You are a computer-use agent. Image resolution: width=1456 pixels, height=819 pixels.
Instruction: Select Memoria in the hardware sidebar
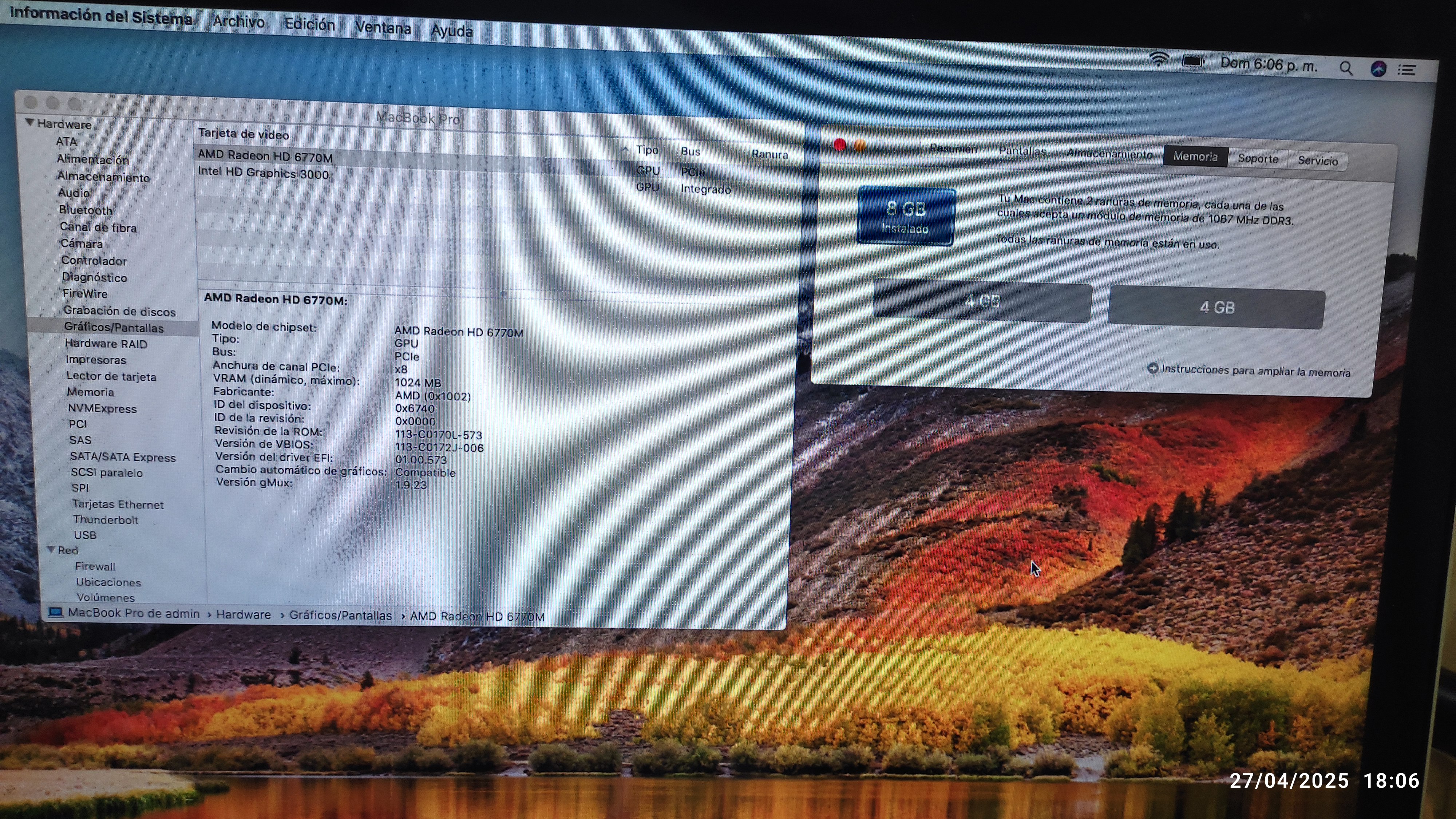pos(90,392)
